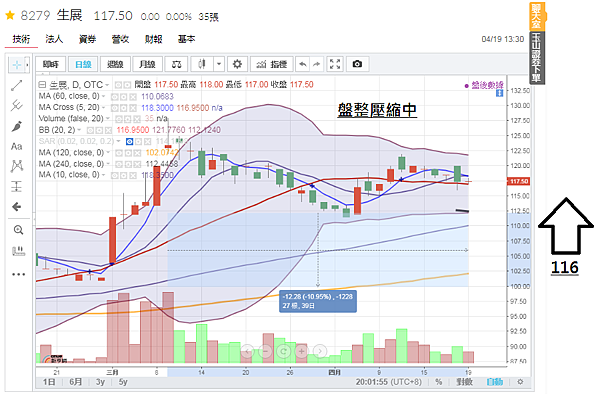Screen dimensions: 600x400
Task: Click the candlestick chart style icon
Action: (x=202, y=64)
